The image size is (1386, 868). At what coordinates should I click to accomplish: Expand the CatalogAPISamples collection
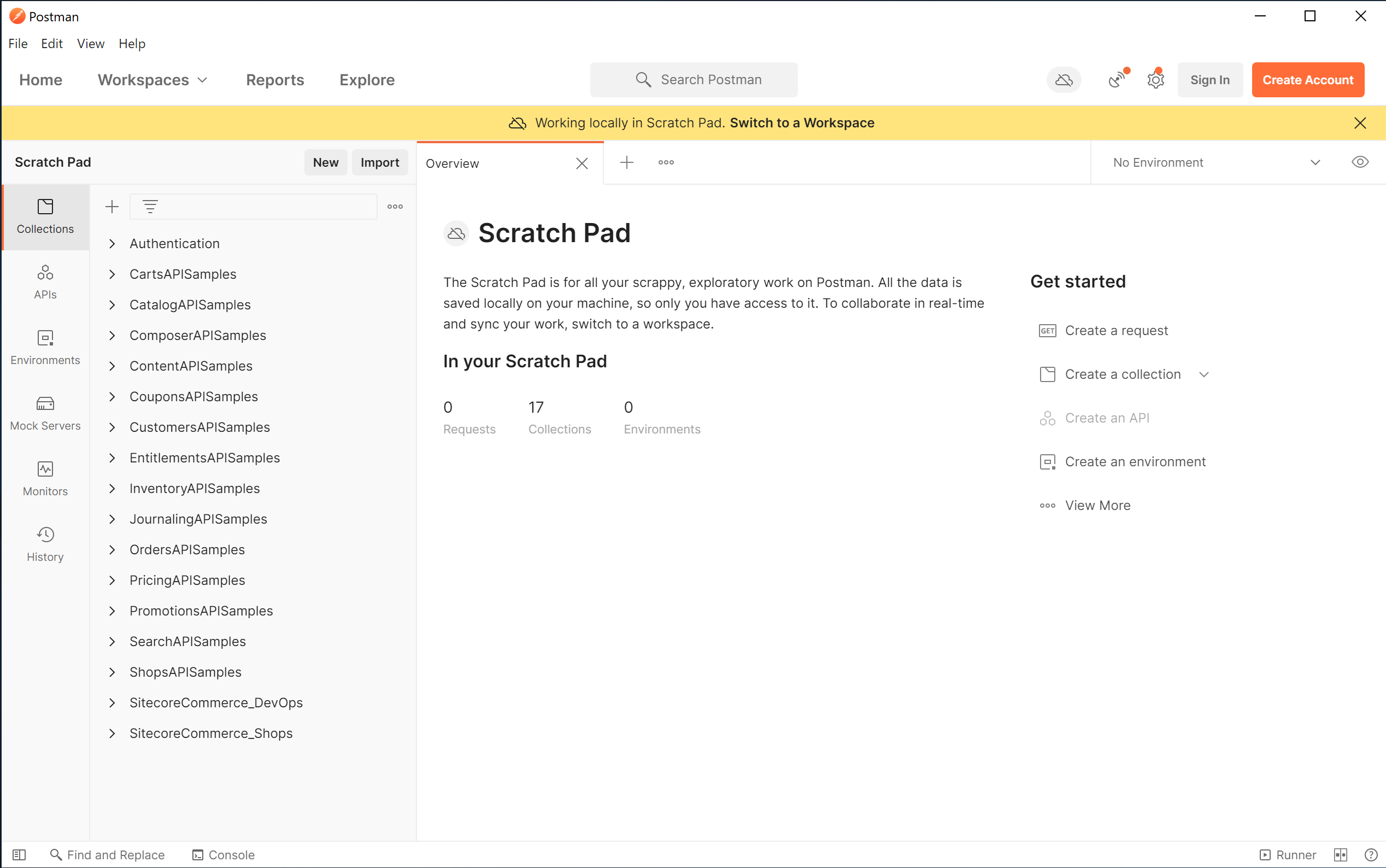pos(112,305)
